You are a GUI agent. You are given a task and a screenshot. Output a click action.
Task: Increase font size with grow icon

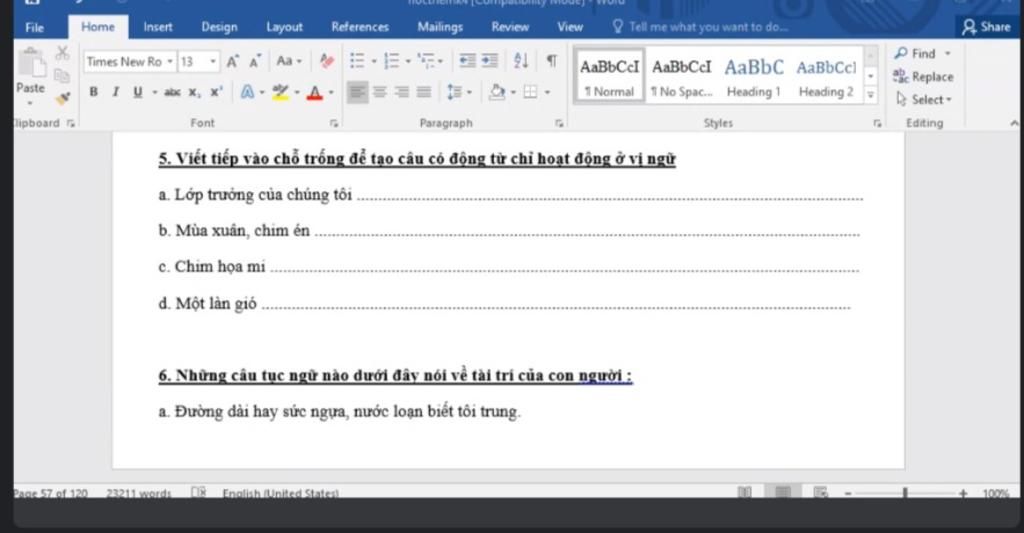232,61
